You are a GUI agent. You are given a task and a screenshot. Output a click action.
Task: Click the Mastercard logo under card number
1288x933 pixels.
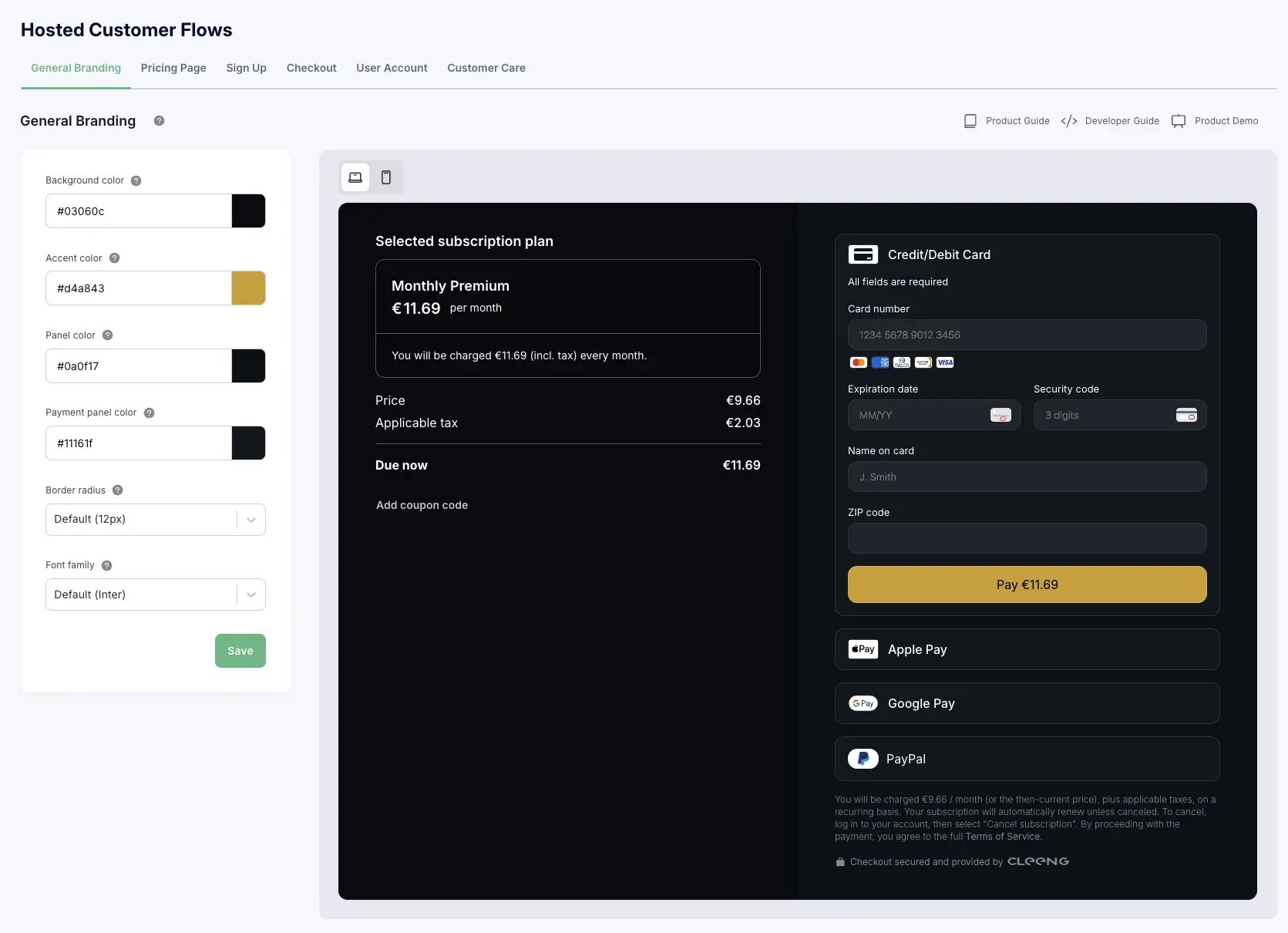click(858, 362)
